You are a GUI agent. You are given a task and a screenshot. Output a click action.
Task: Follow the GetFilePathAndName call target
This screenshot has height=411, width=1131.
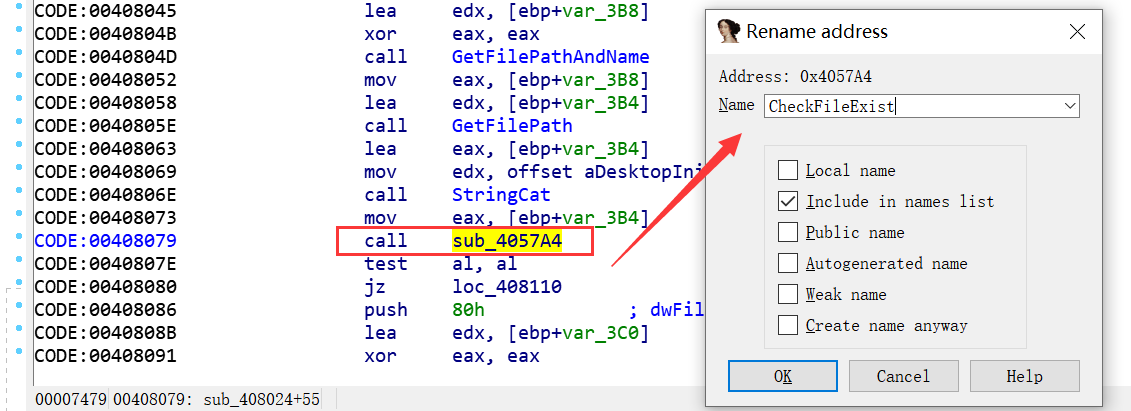coord(550,57)
